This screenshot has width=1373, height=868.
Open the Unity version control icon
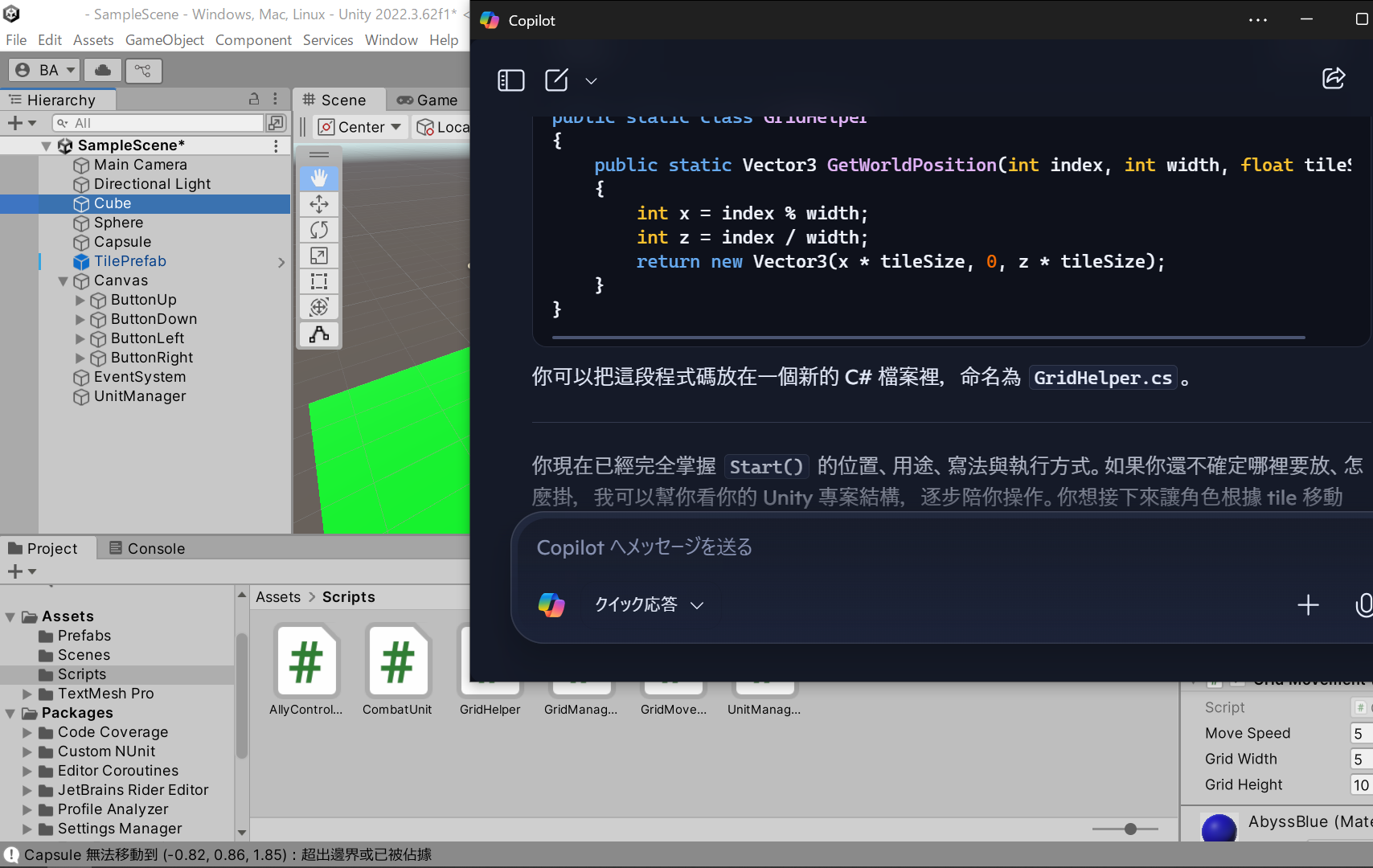click(143, 70)
